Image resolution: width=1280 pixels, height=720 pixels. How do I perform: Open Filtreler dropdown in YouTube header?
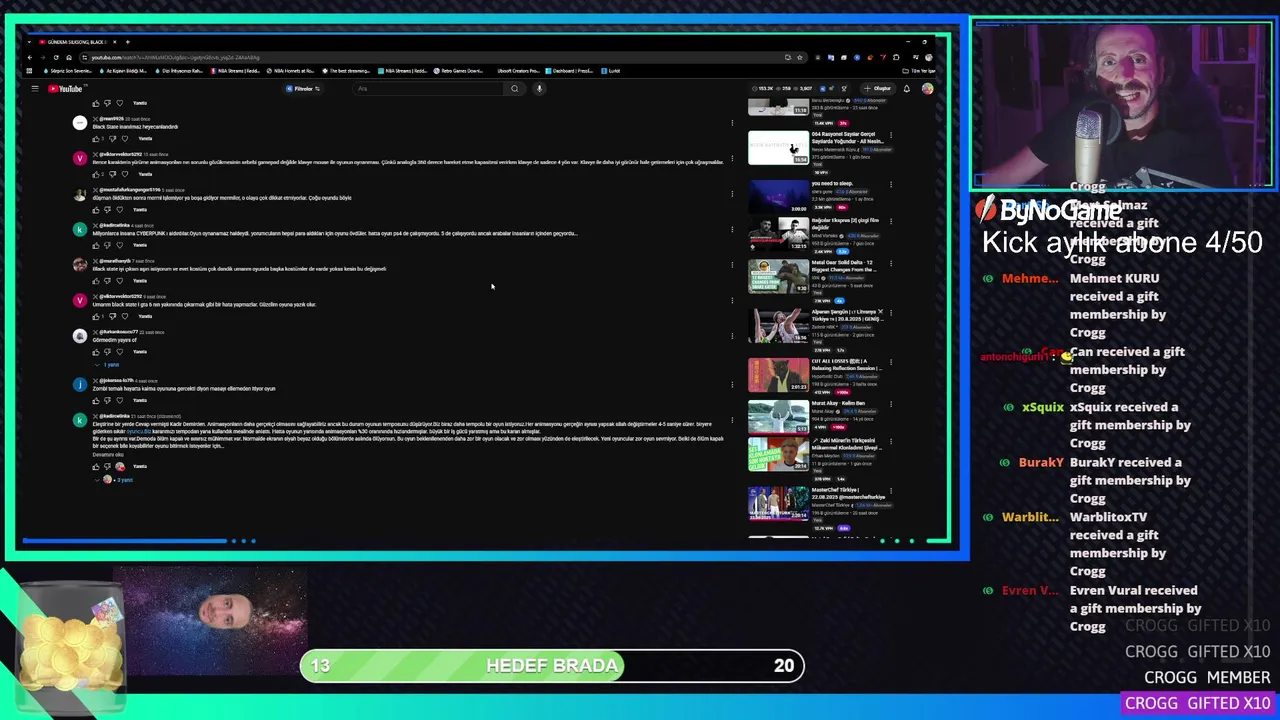point(303,89)
